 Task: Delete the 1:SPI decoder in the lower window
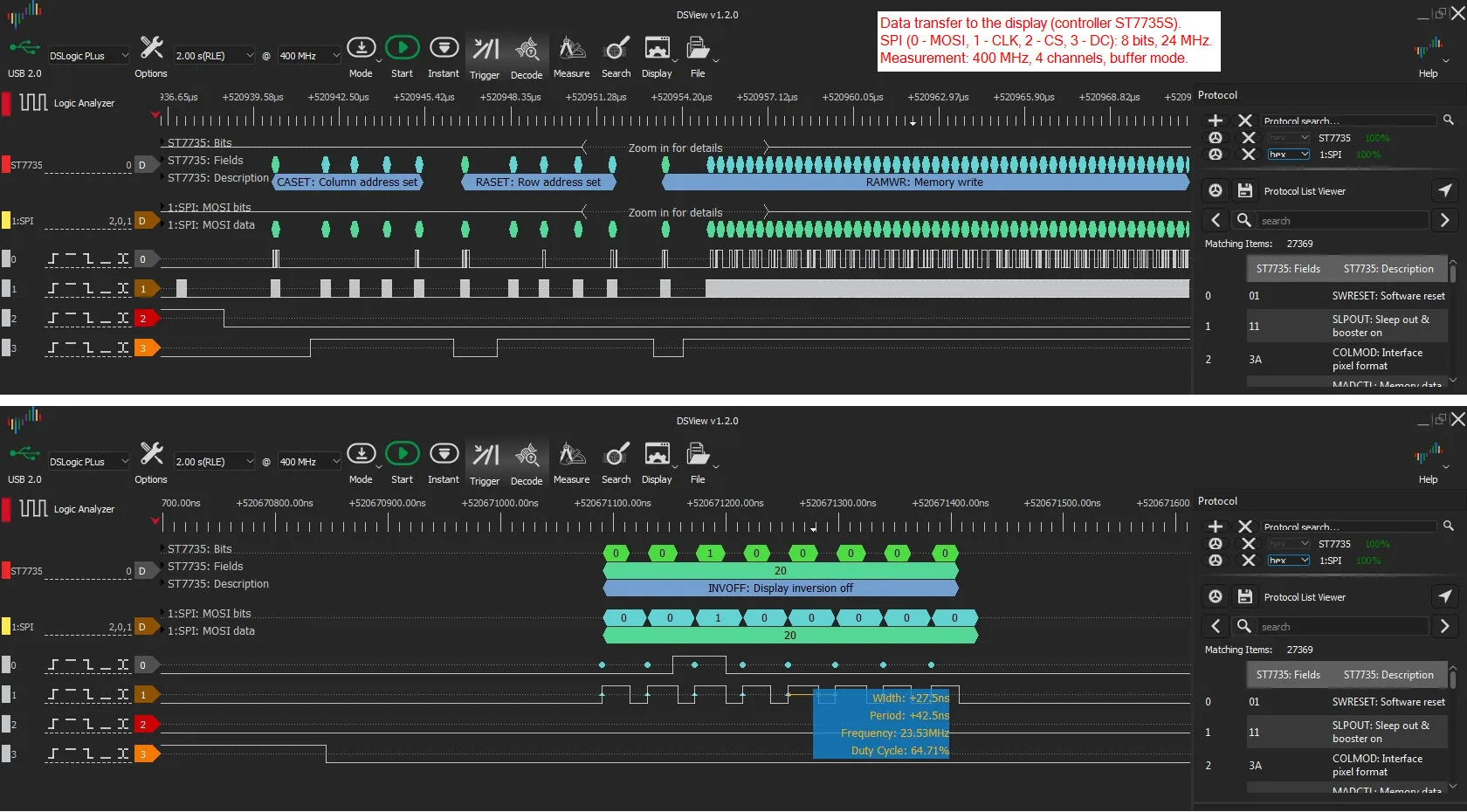[x=1249, y=561]
